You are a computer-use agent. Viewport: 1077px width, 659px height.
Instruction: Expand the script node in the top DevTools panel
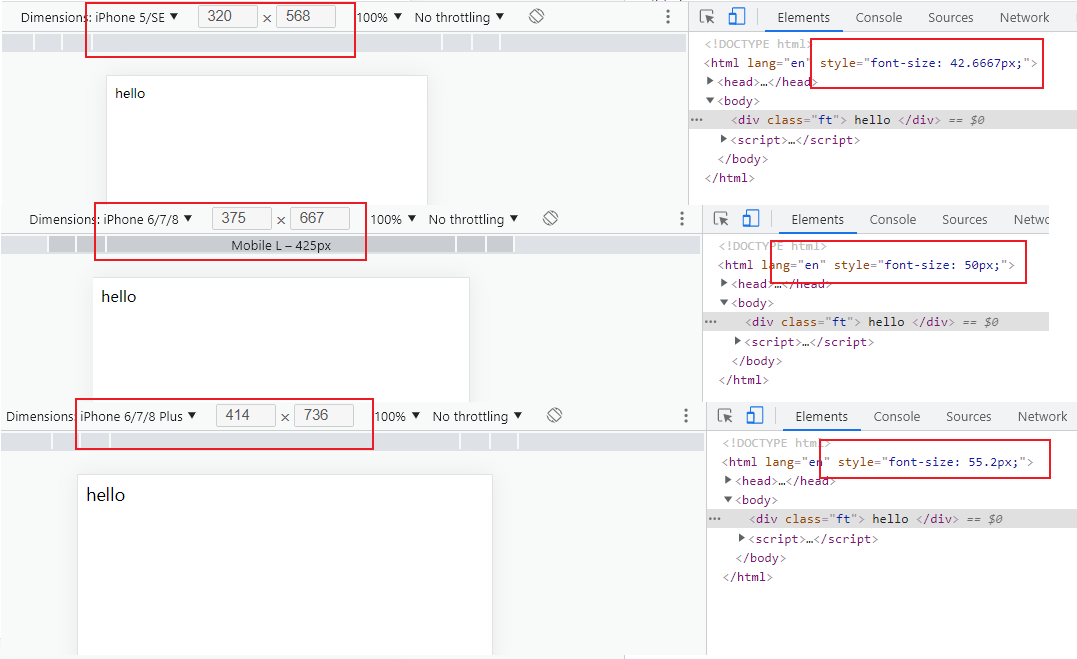tap(723, 139)
